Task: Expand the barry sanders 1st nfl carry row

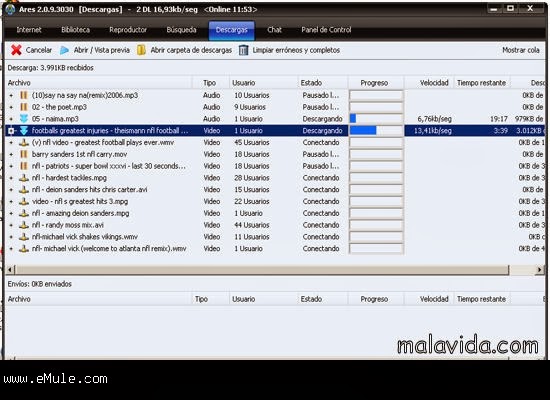Action: tap(11, 154)
